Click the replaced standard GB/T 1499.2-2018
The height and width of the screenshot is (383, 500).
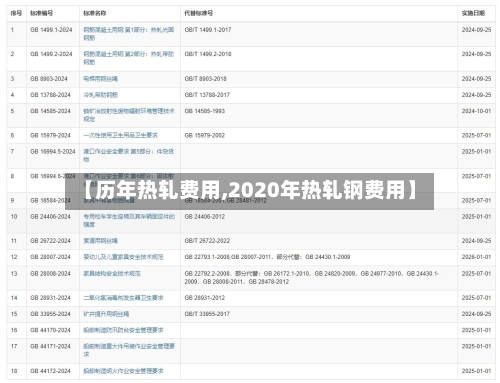[208, 54]
